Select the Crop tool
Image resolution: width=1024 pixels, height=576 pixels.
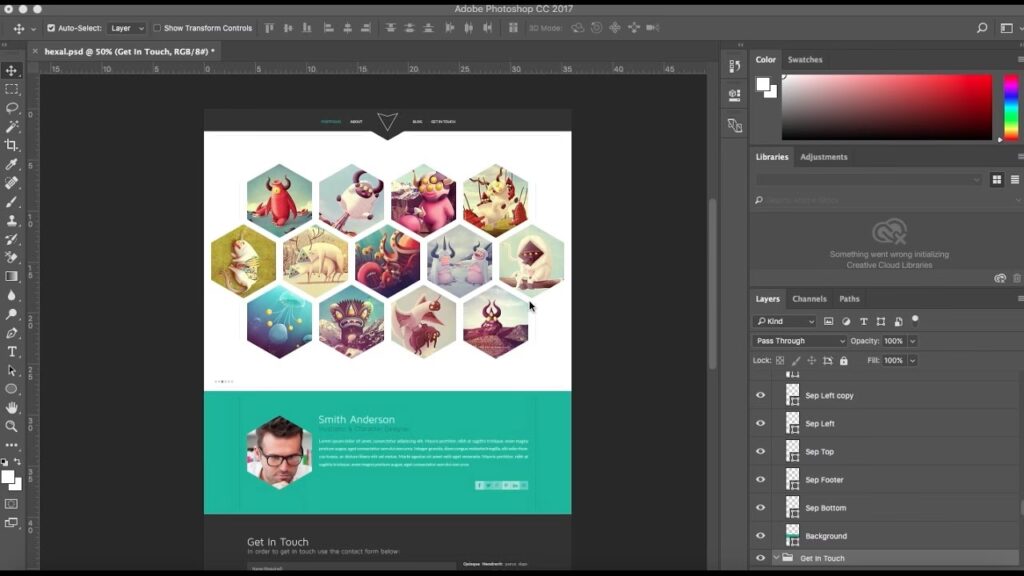click(x=12, y=145)
